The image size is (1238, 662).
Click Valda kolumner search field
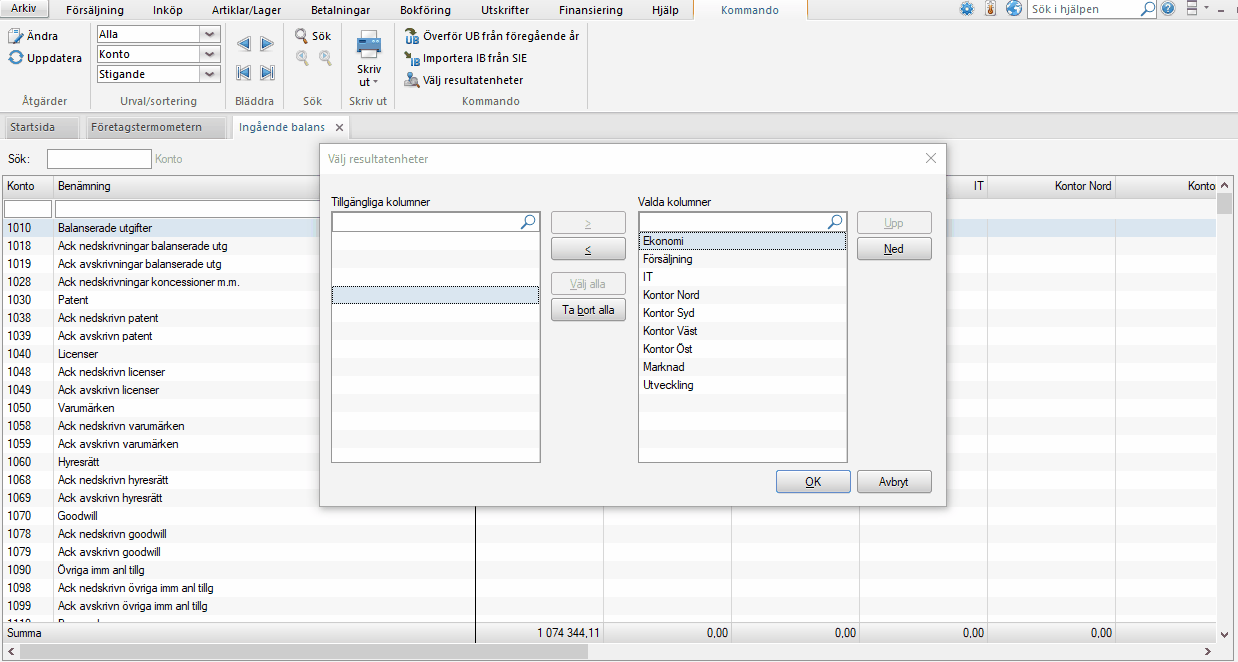(x=733, y=222)
